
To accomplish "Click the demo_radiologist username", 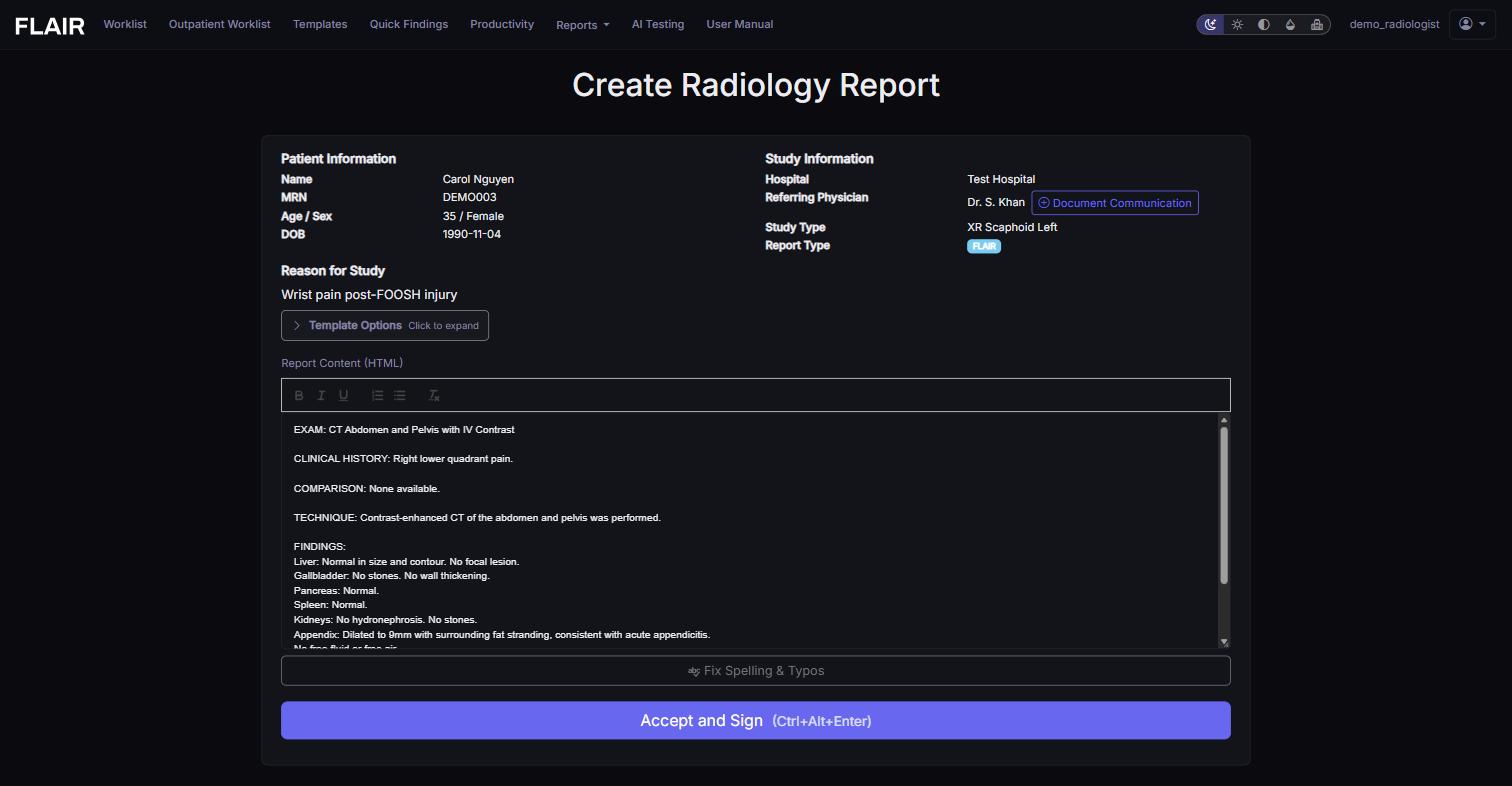I will (1394, 24).
